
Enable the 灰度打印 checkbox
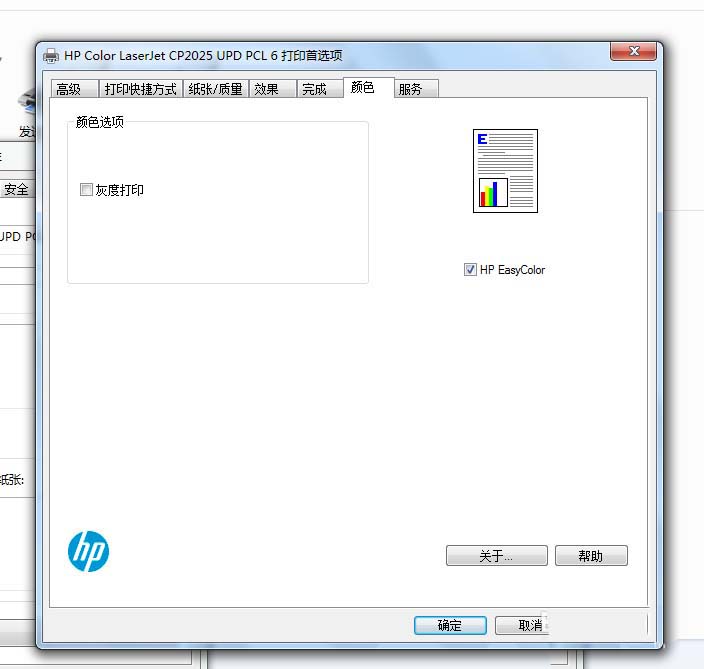[x=86, y=189]
